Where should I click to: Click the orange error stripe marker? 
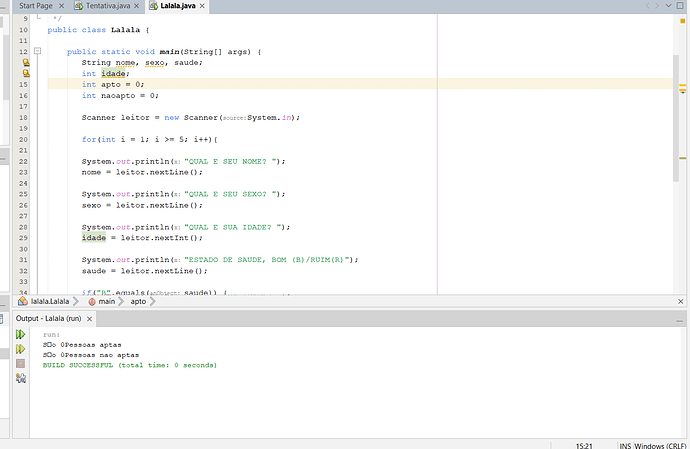[x=683, y=86]
